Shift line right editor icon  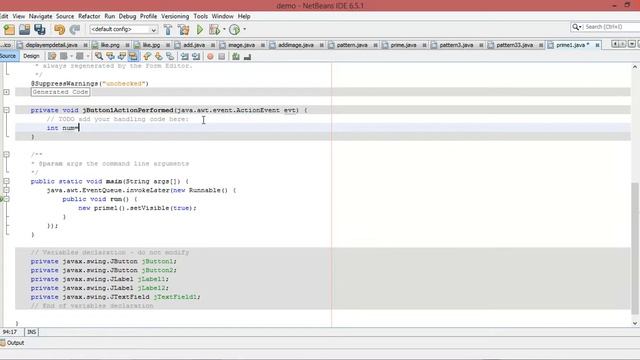pos(196,56)
